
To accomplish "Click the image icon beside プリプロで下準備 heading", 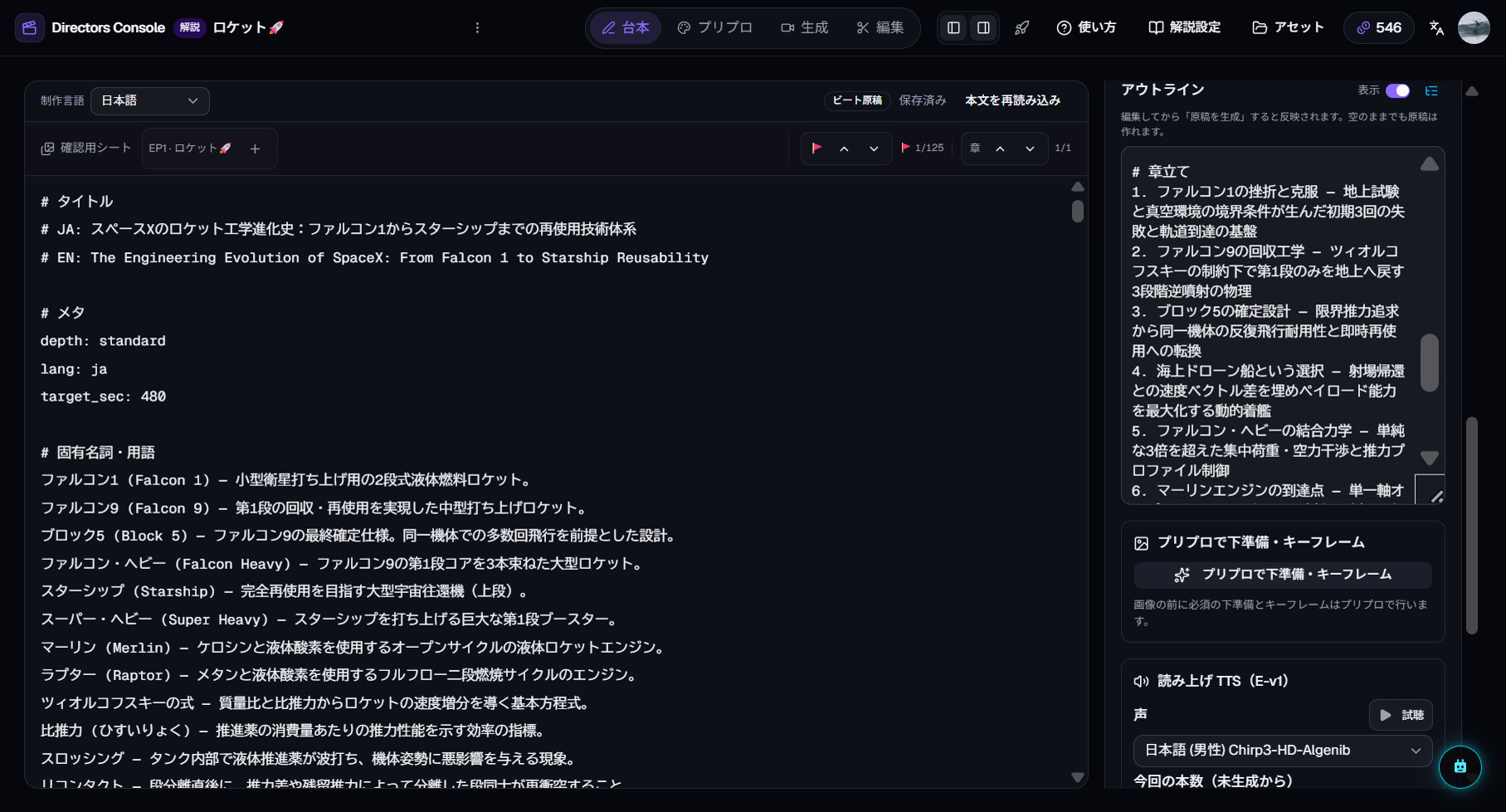I will tap(1142, 543).
